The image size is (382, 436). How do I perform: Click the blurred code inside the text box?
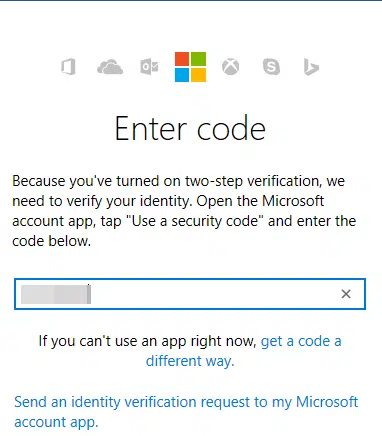coord(56,294)
